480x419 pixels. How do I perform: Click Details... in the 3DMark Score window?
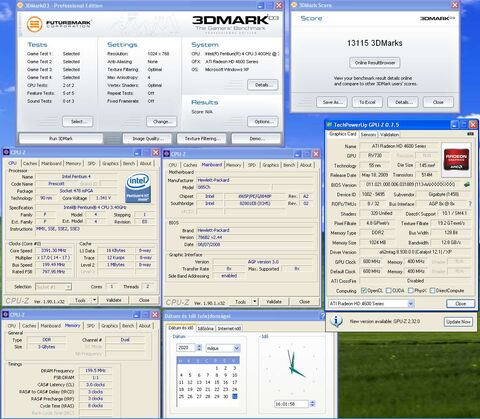[x=402, y=102]
